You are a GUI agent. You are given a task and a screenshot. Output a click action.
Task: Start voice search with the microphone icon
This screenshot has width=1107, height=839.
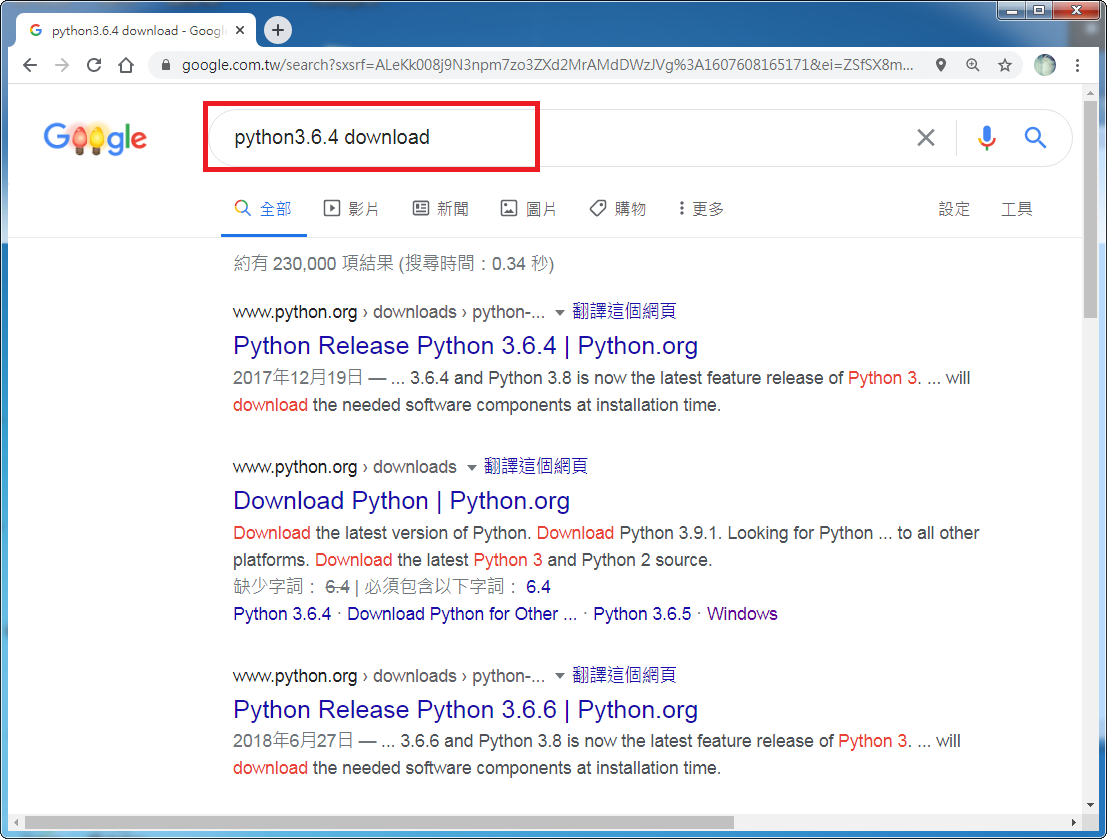tap(987, 137)
